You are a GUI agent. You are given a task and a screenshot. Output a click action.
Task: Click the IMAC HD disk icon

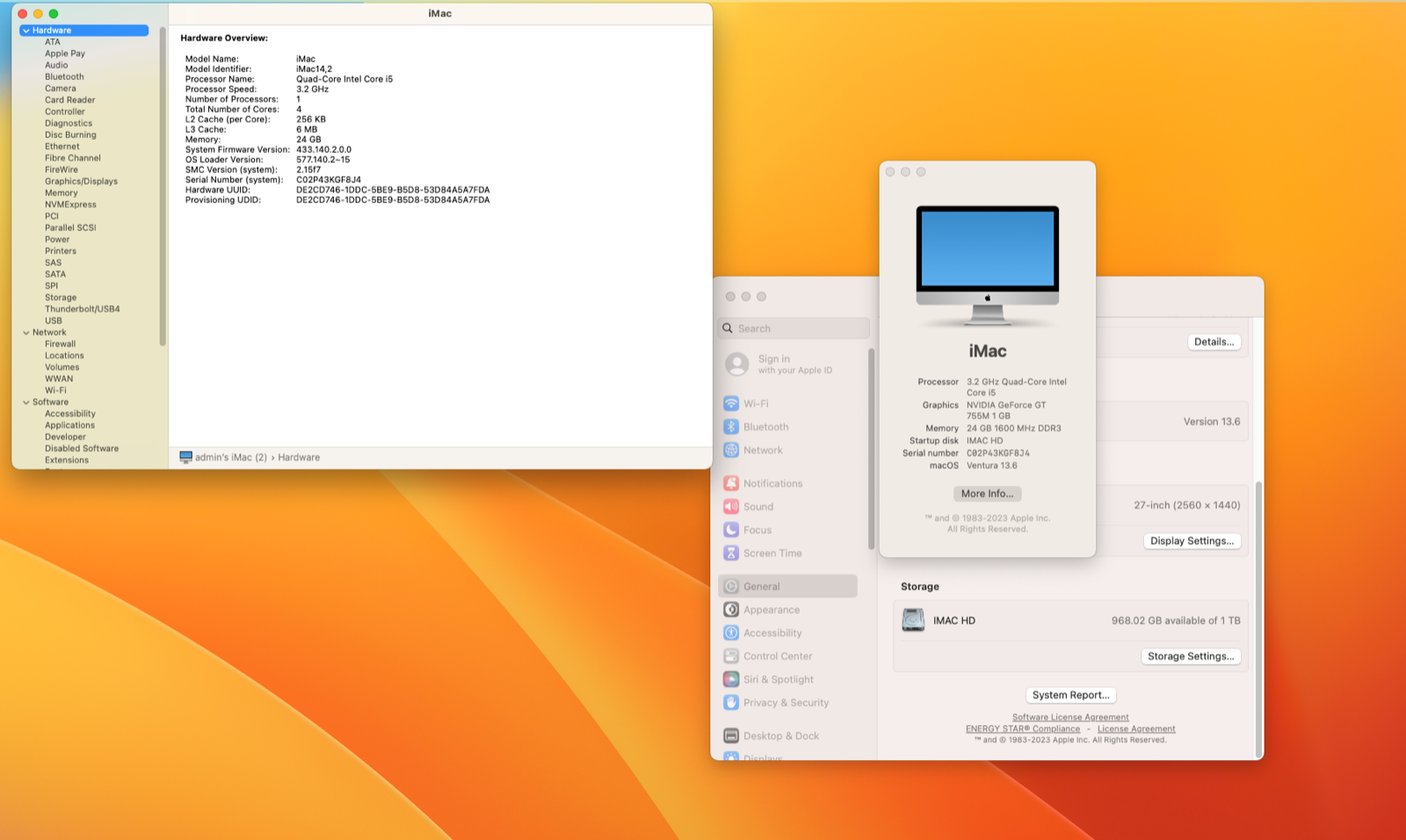(x=913, y=620)
